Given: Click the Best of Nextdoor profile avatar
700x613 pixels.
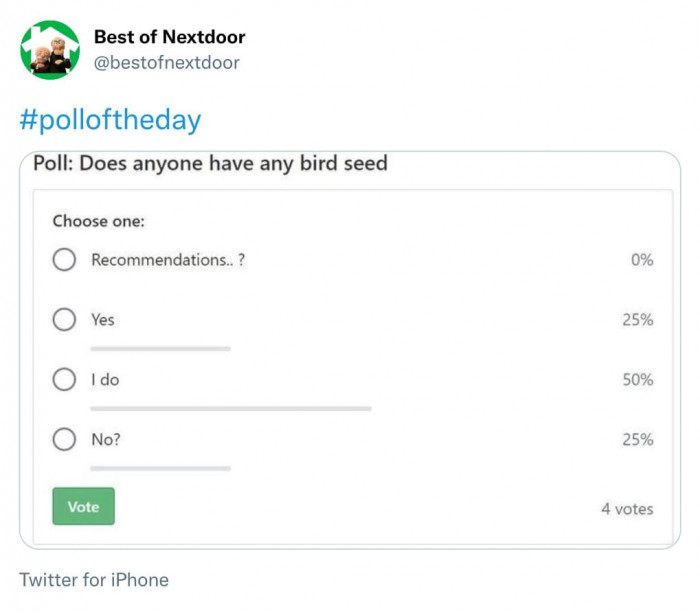Looking at the screenshot, I should (50, 49).
